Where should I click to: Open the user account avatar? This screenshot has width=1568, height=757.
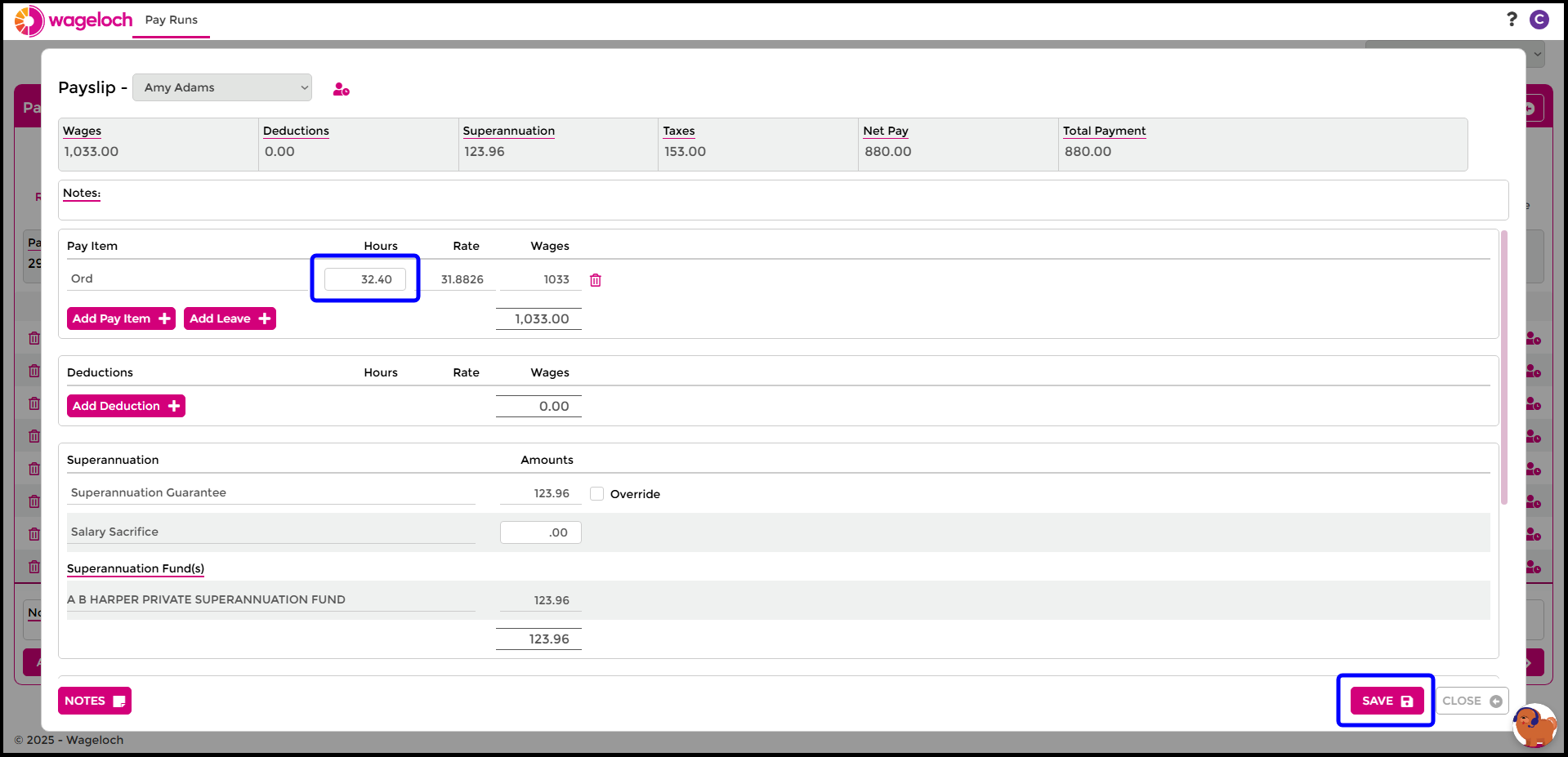coord(1539,20)
